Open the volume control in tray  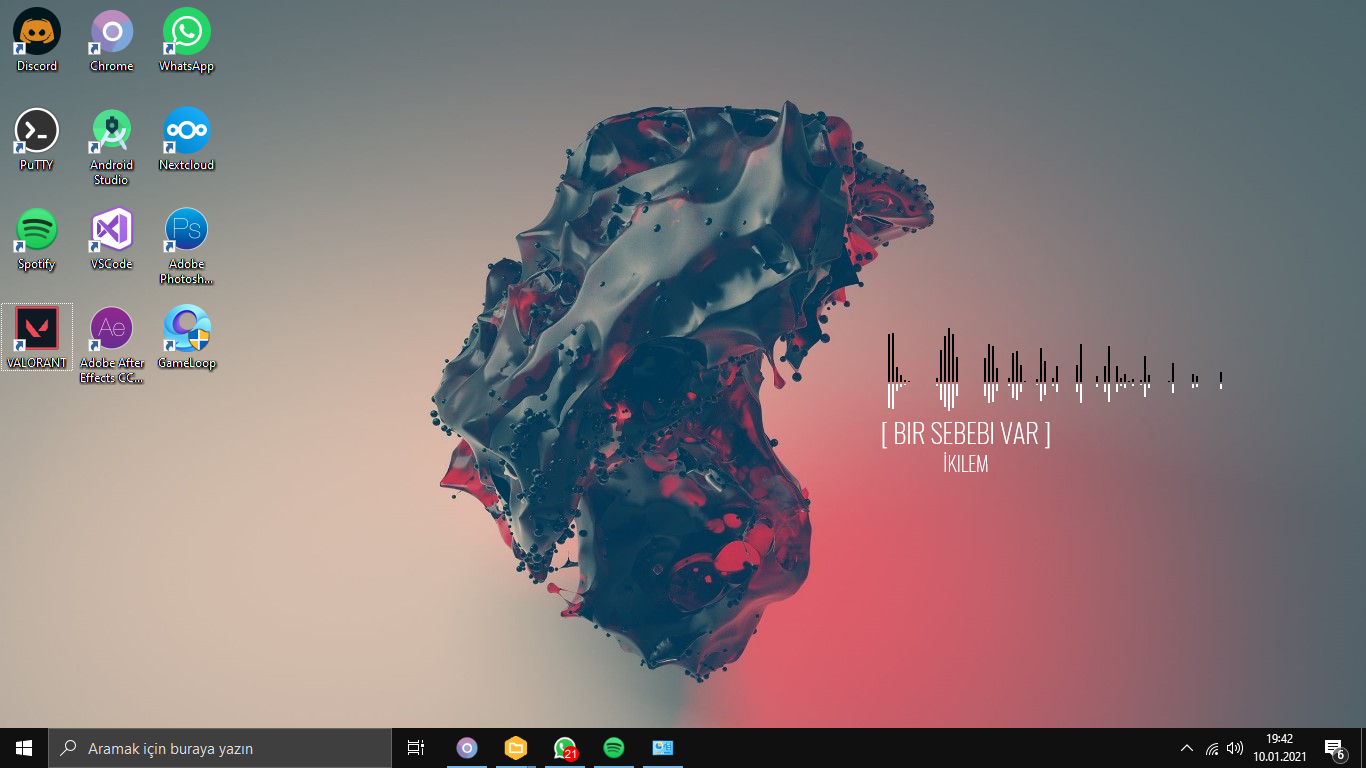click(x=1235, y=748)
